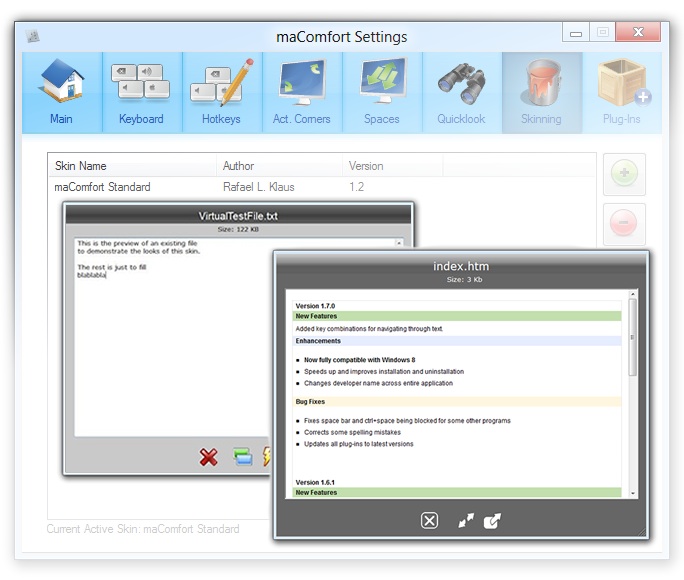Click the green New Features bar under Version 1.7.0

click(x=457, y=316)
